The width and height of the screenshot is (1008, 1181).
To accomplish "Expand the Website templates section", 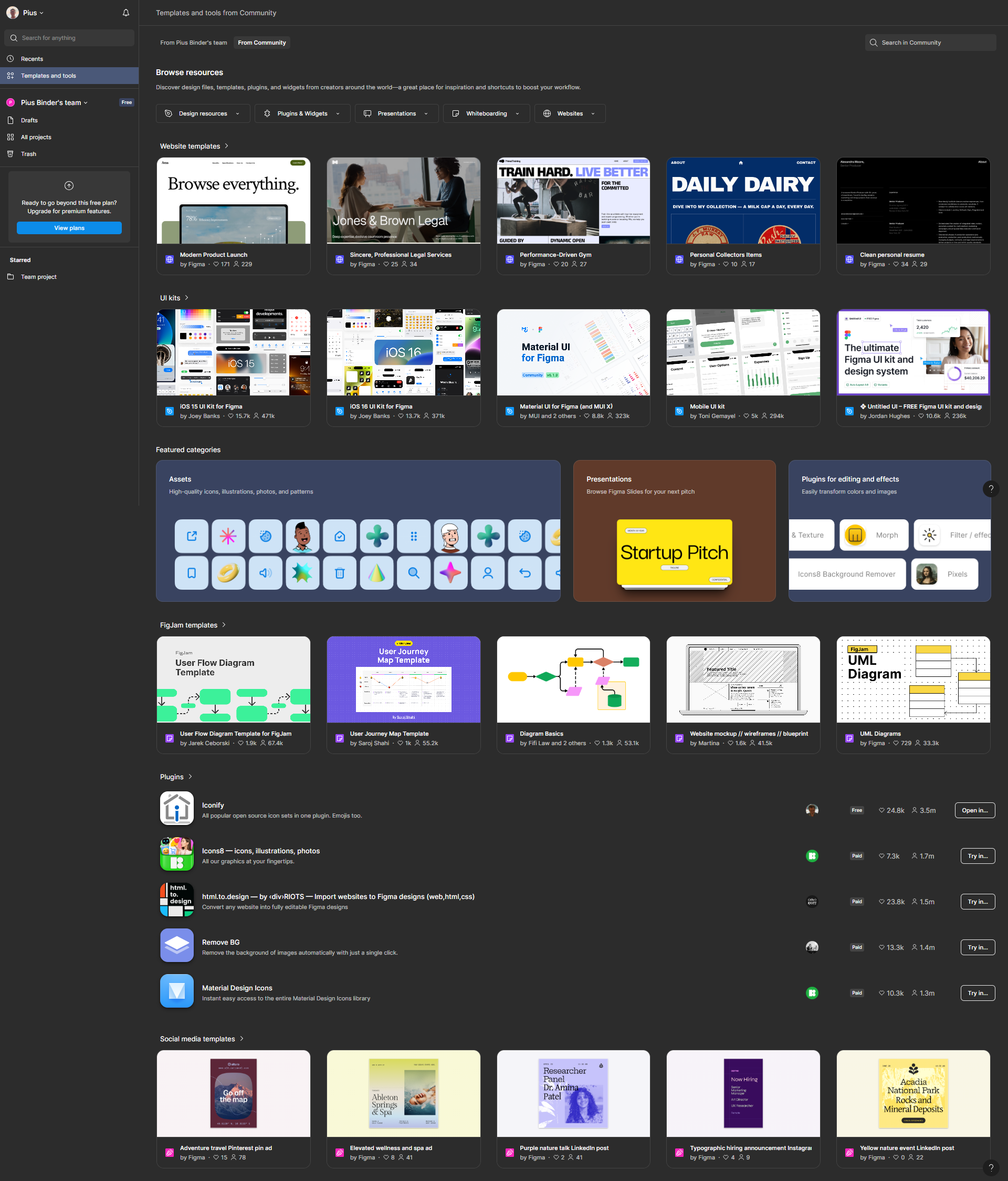I will [194, 147].
